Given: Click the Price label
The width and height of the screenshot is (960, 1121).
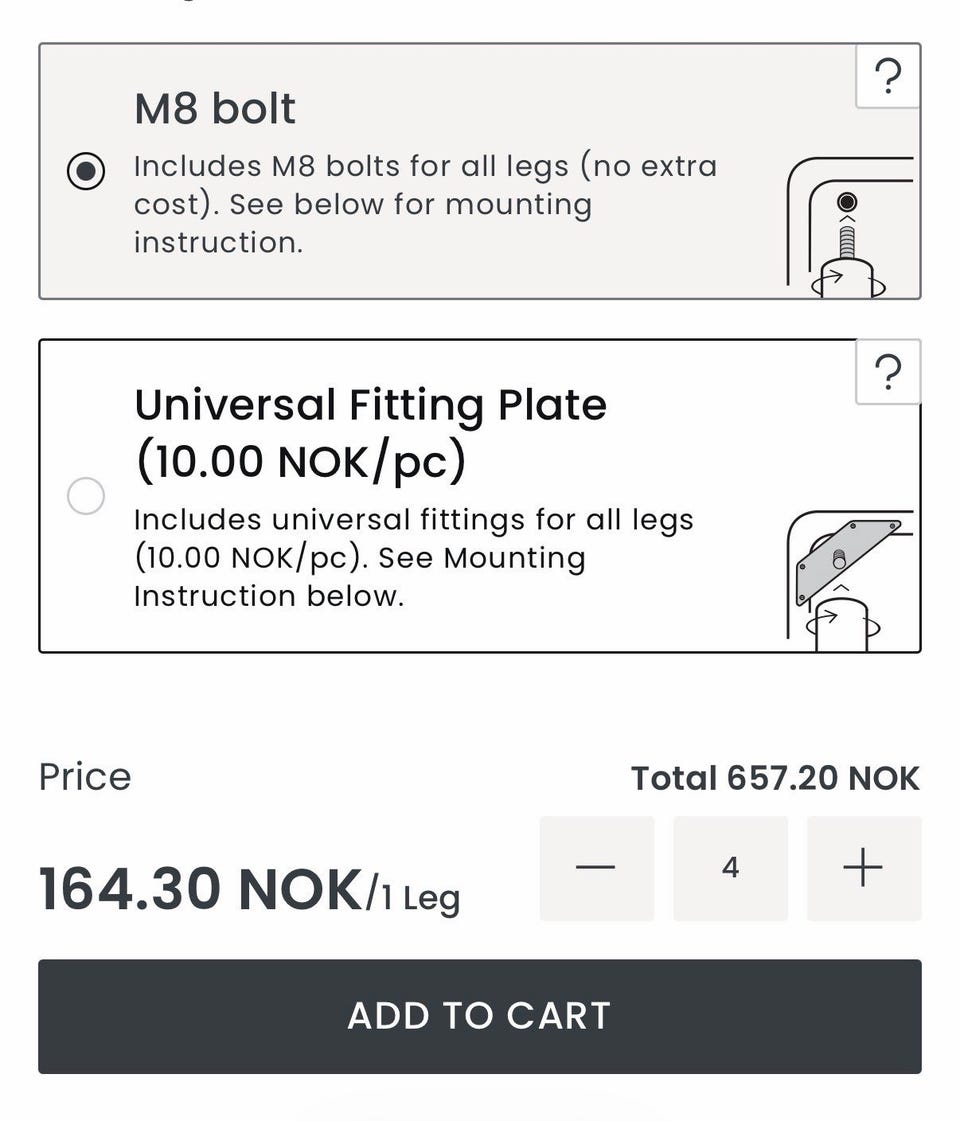Looking at the screenshot, I should (85, 777).
